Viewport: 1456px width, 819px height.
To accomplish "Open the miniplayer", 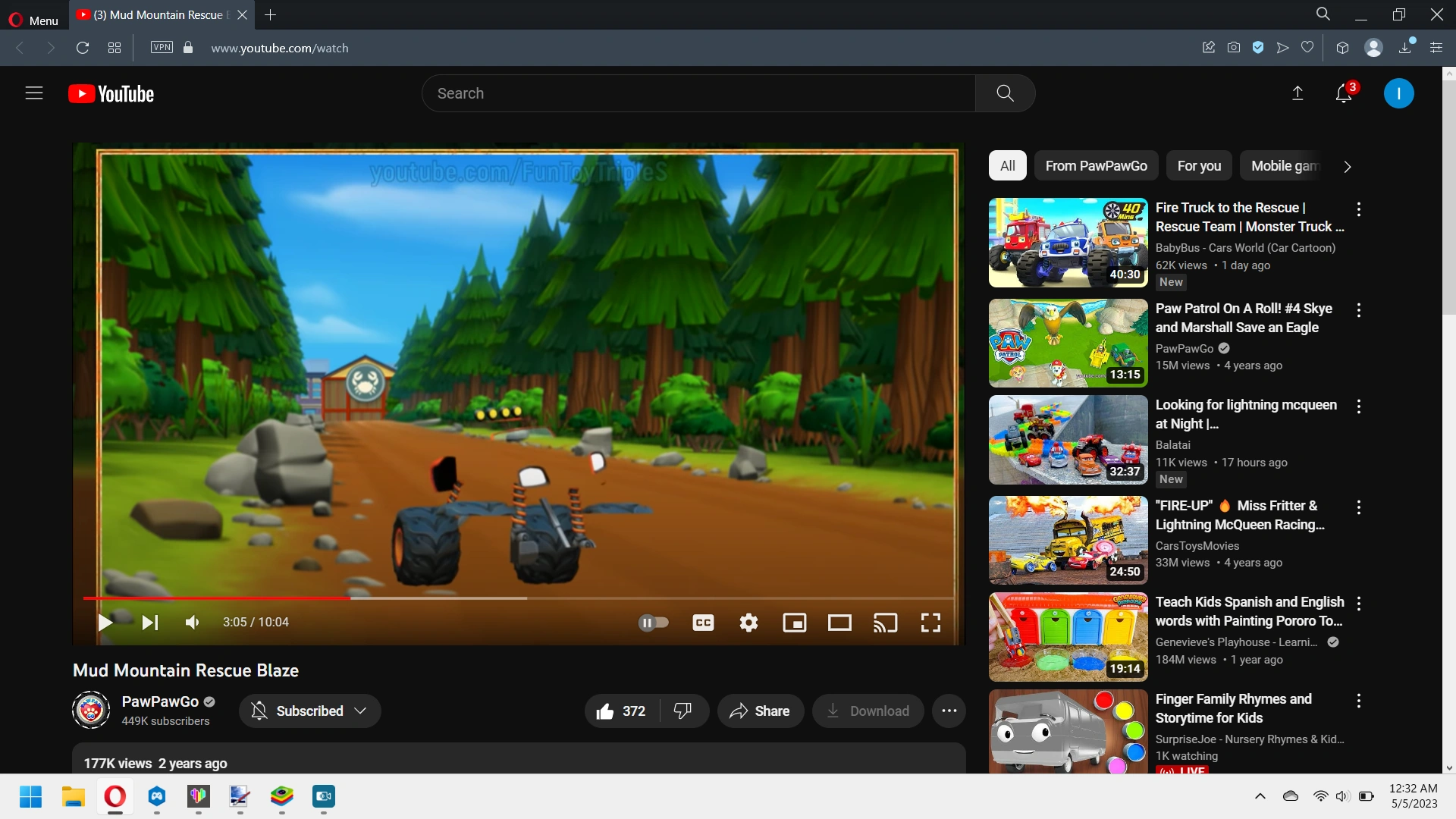I will point(794,623).
